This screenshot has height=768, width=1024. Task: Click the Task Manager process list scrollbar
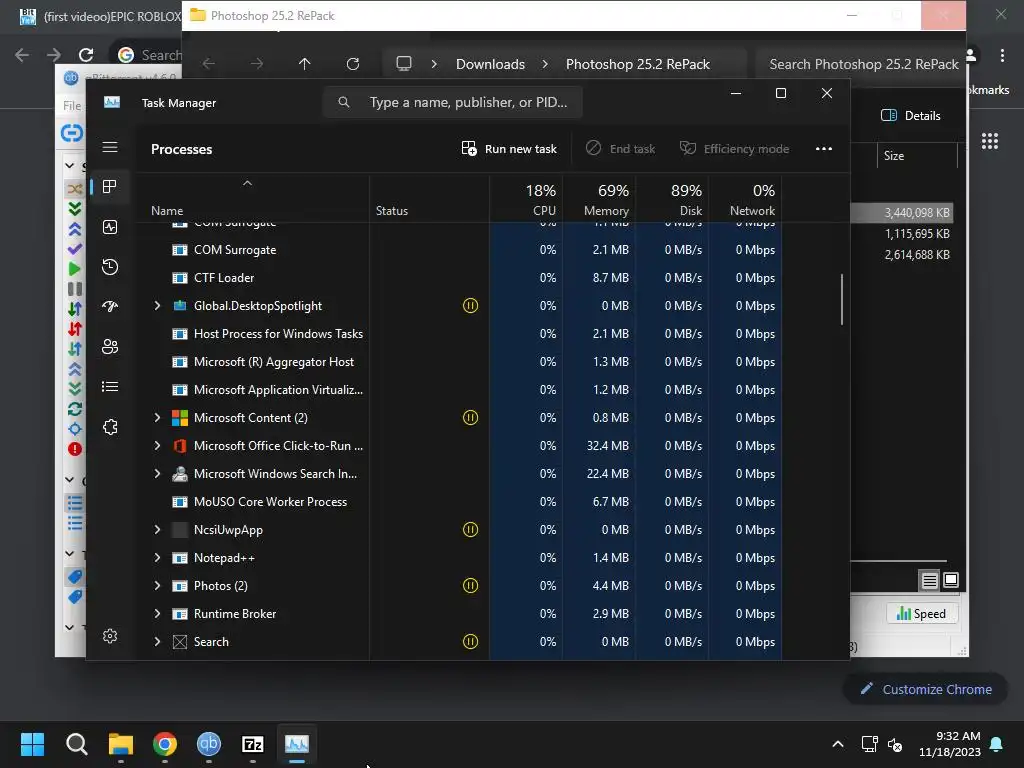(x=842, y=299)
